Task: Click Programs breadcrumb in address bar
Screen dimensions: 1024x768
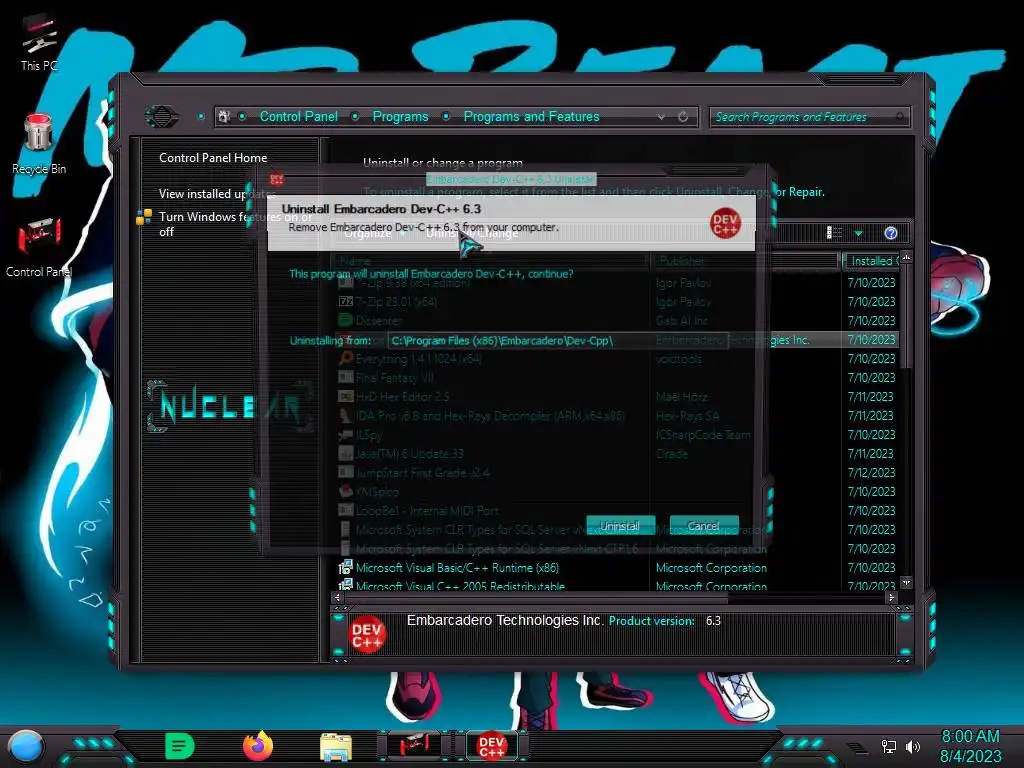Action: (x=400, y=116)
